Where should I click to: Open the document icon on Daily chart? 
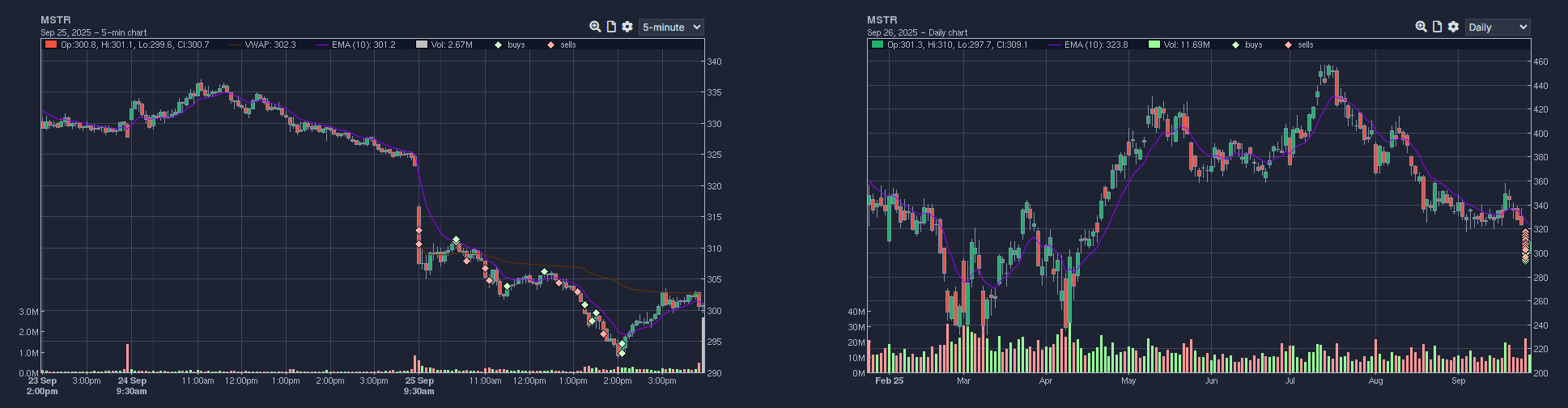(1437, 27)
